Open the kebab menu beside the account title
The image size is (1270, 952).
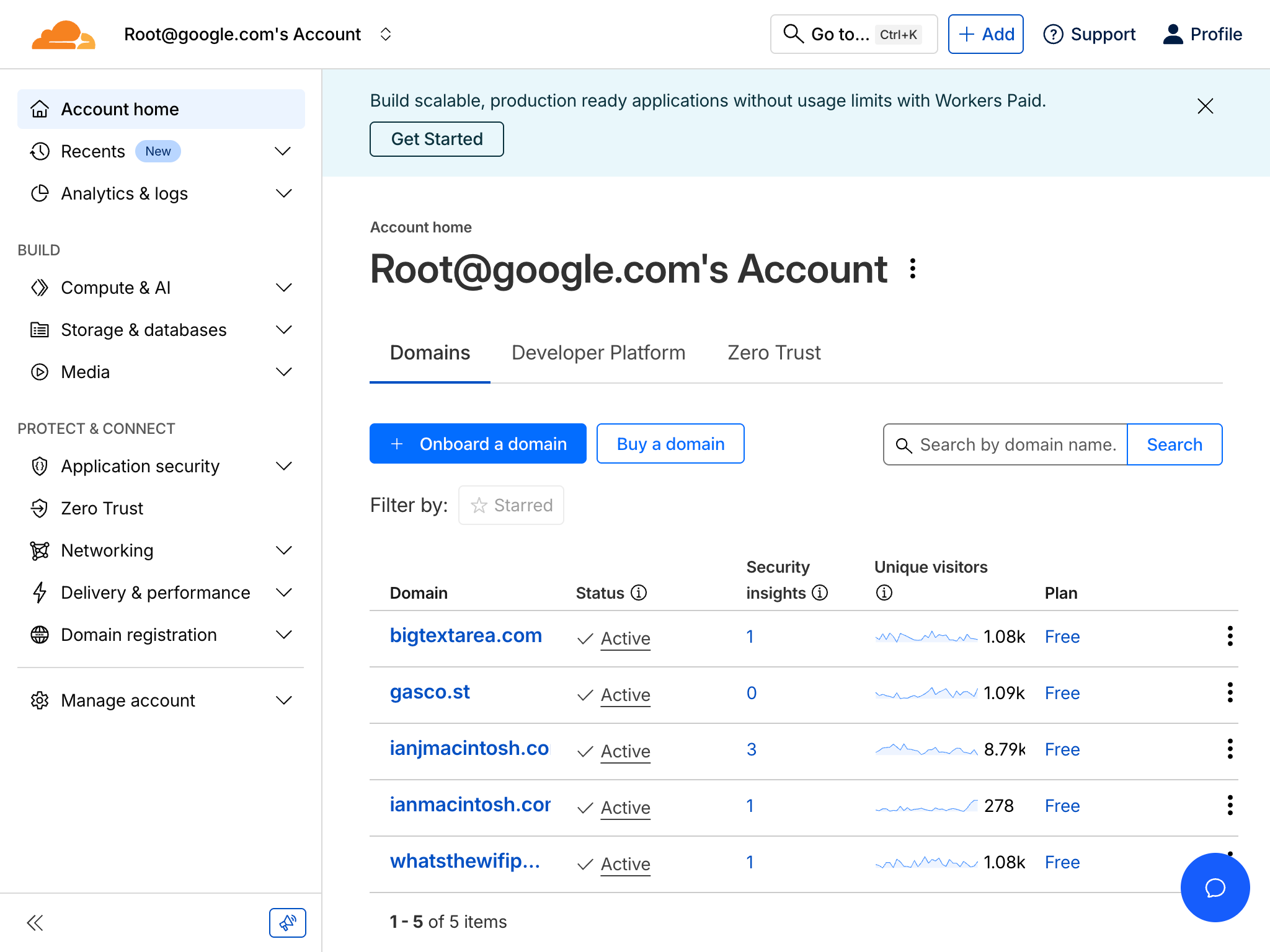[x=912, y=269]
